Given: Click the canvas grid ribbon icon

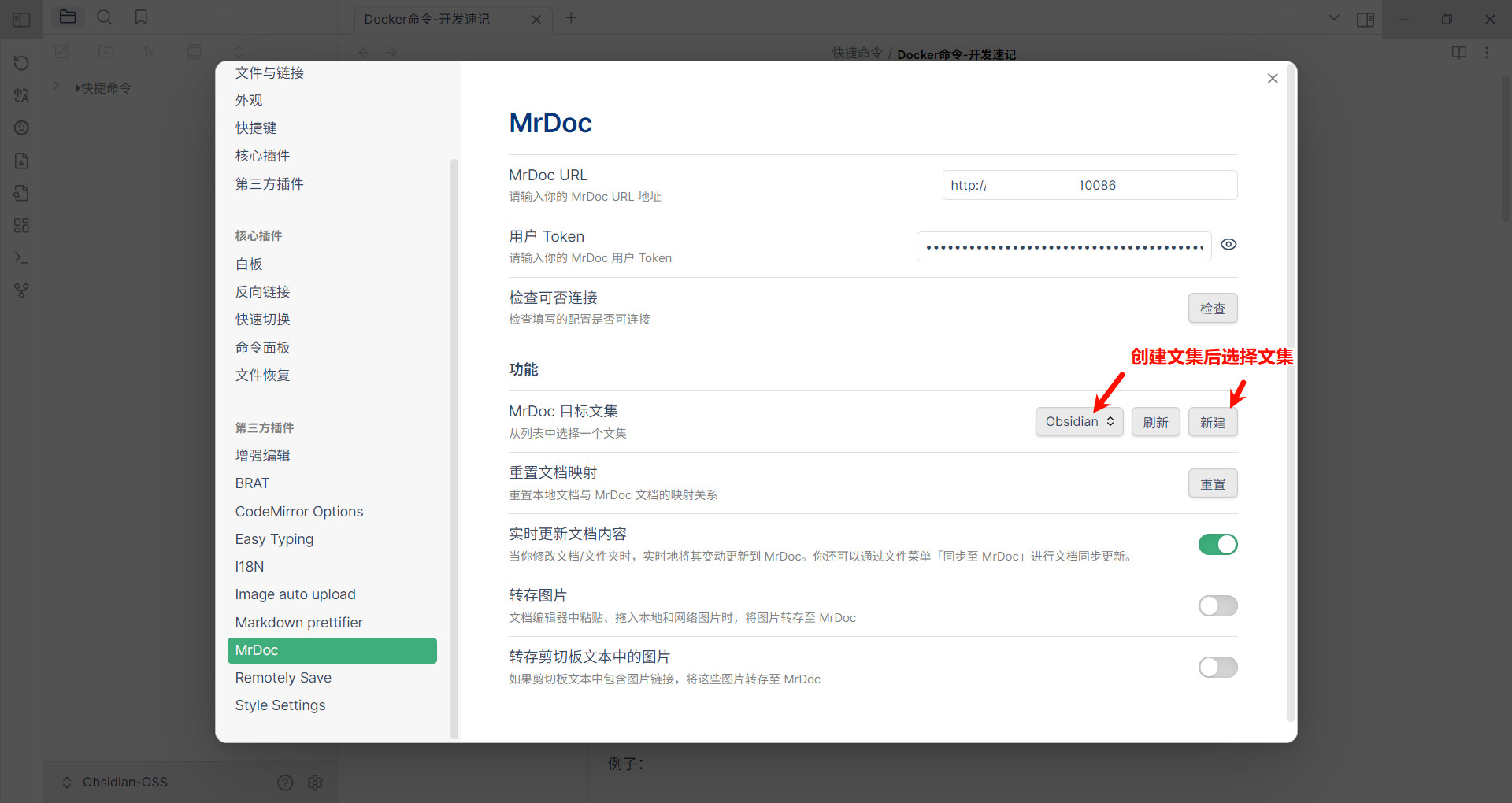Looking at the screenshot, I should (x=21, y=225).
